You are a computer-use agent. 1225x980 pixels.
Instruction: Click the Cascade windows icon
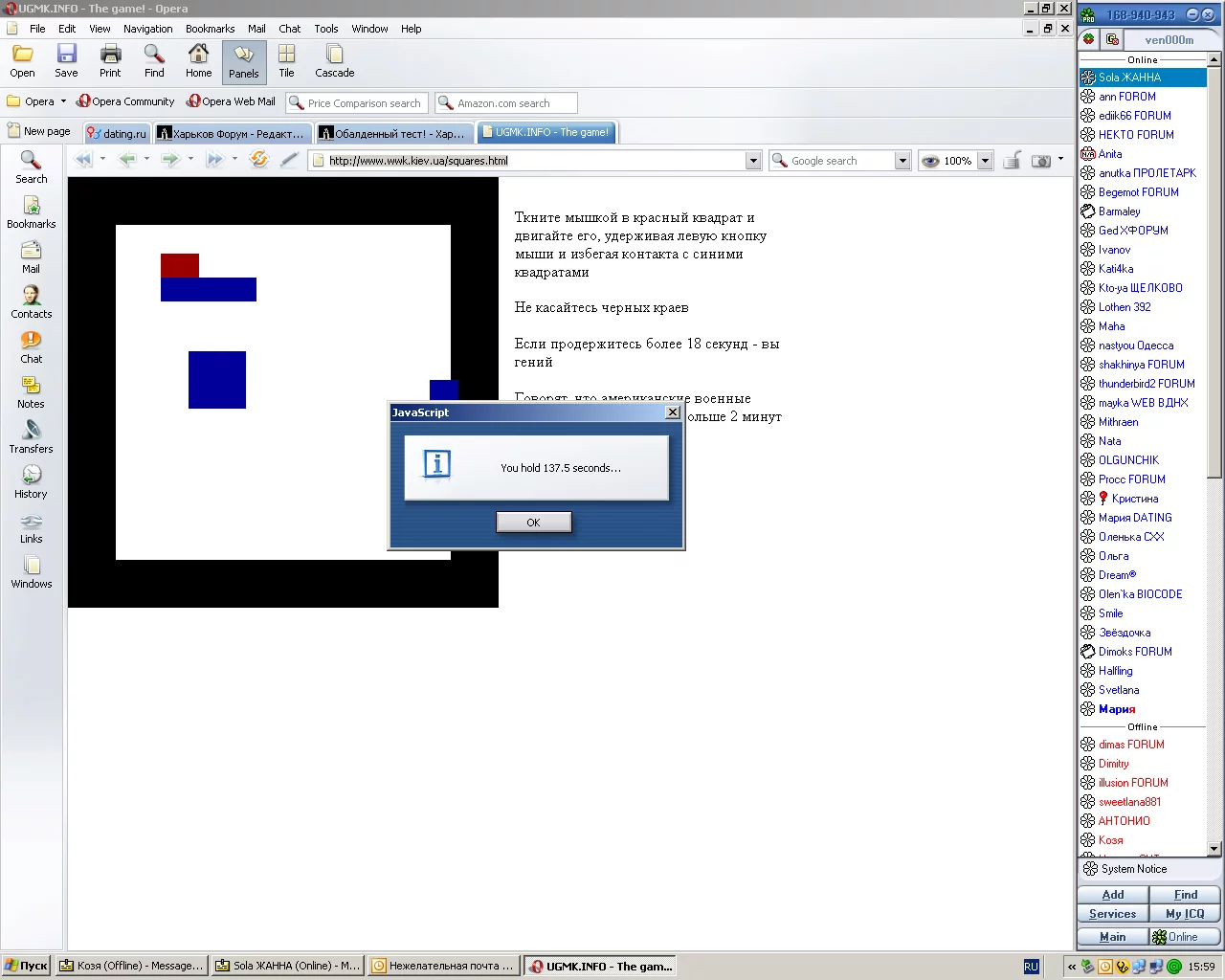click(x=335, y=61)
